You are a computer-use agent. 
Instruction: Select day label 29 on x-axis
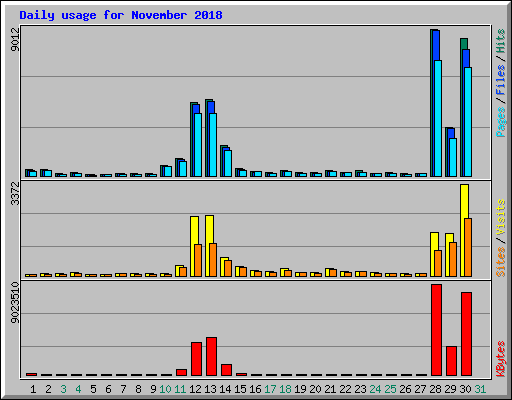(450, 389)
